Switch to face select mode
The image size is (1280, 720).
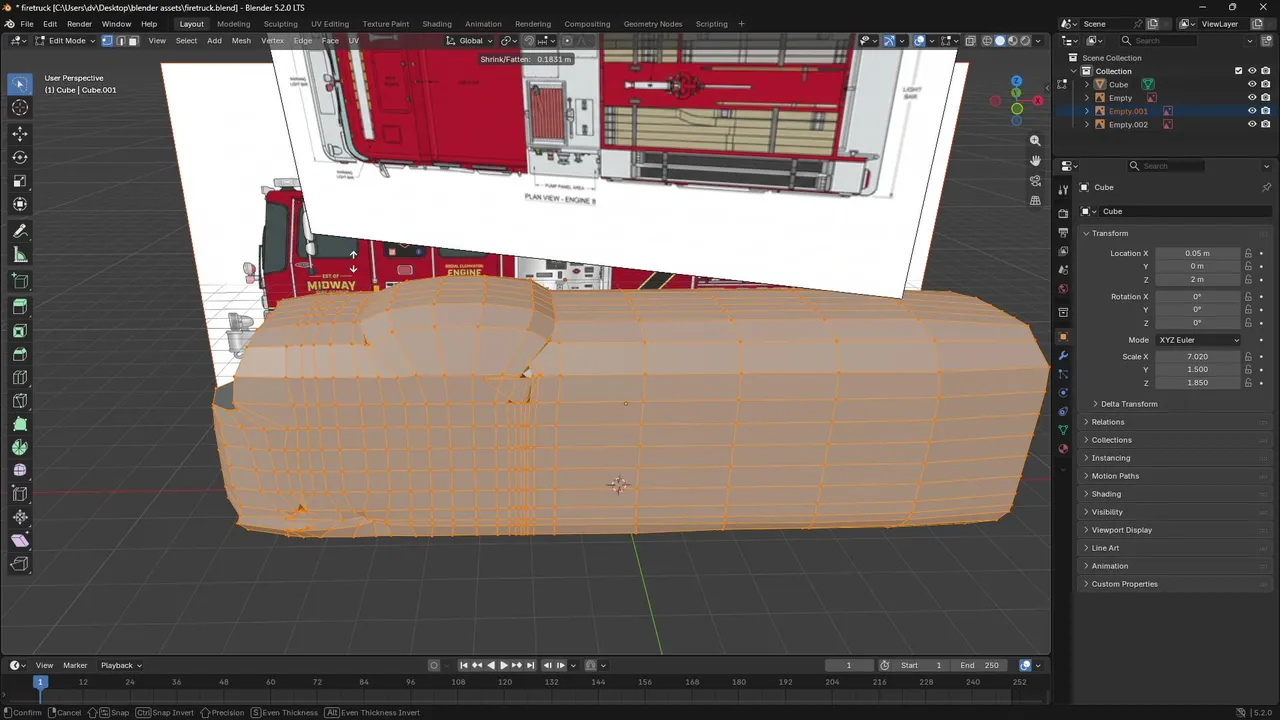click(133, 41)
